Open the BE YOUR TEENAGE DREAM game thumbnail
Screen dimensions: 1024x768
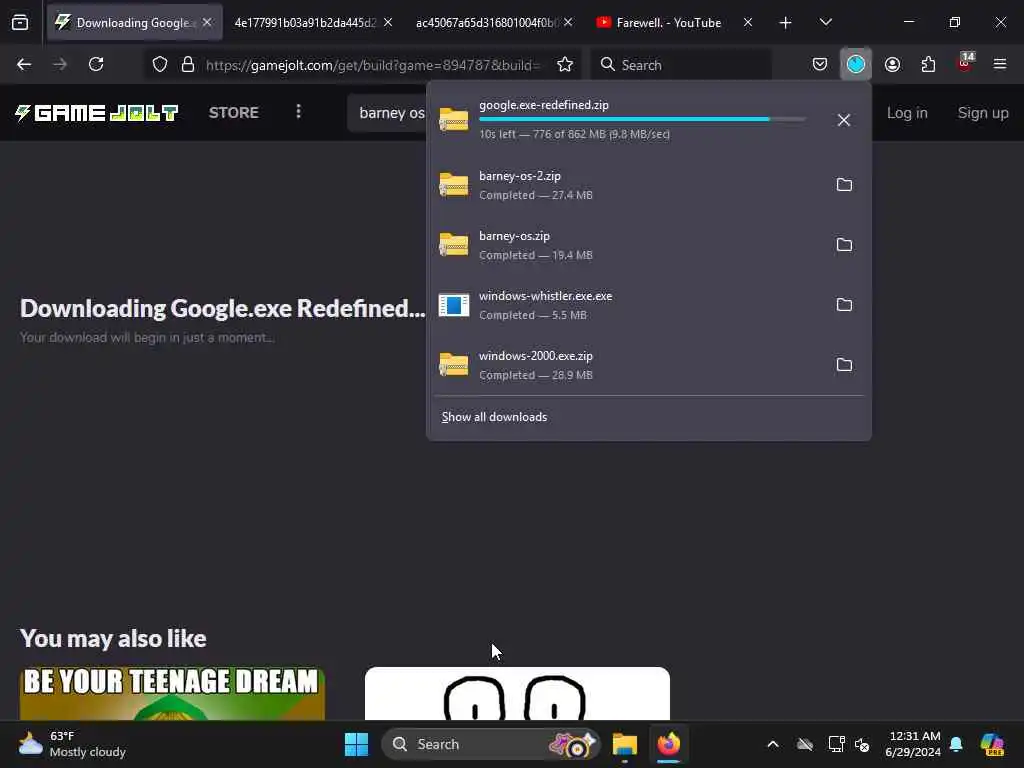pyautogui.click(x=172, y=694)
